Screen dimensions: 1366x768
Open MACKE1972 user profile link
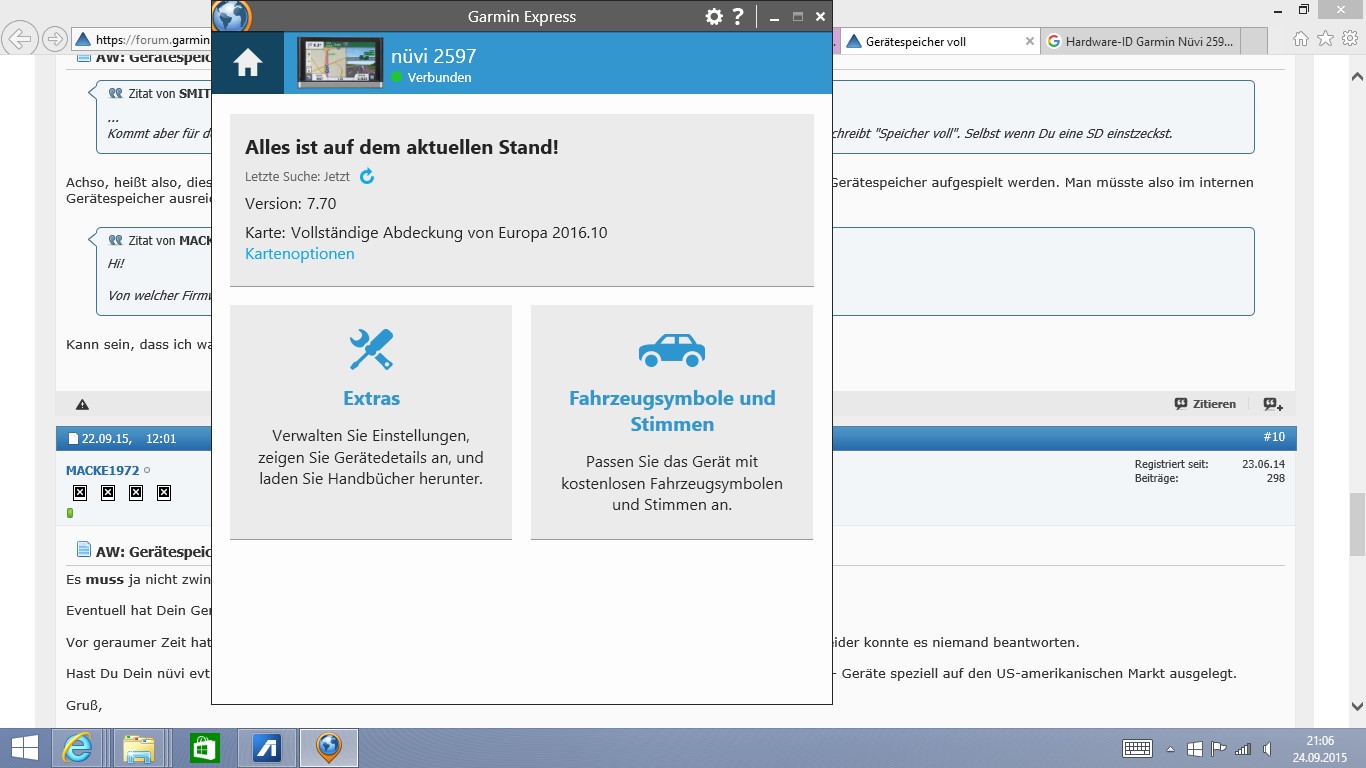click(x=102, y=470)
